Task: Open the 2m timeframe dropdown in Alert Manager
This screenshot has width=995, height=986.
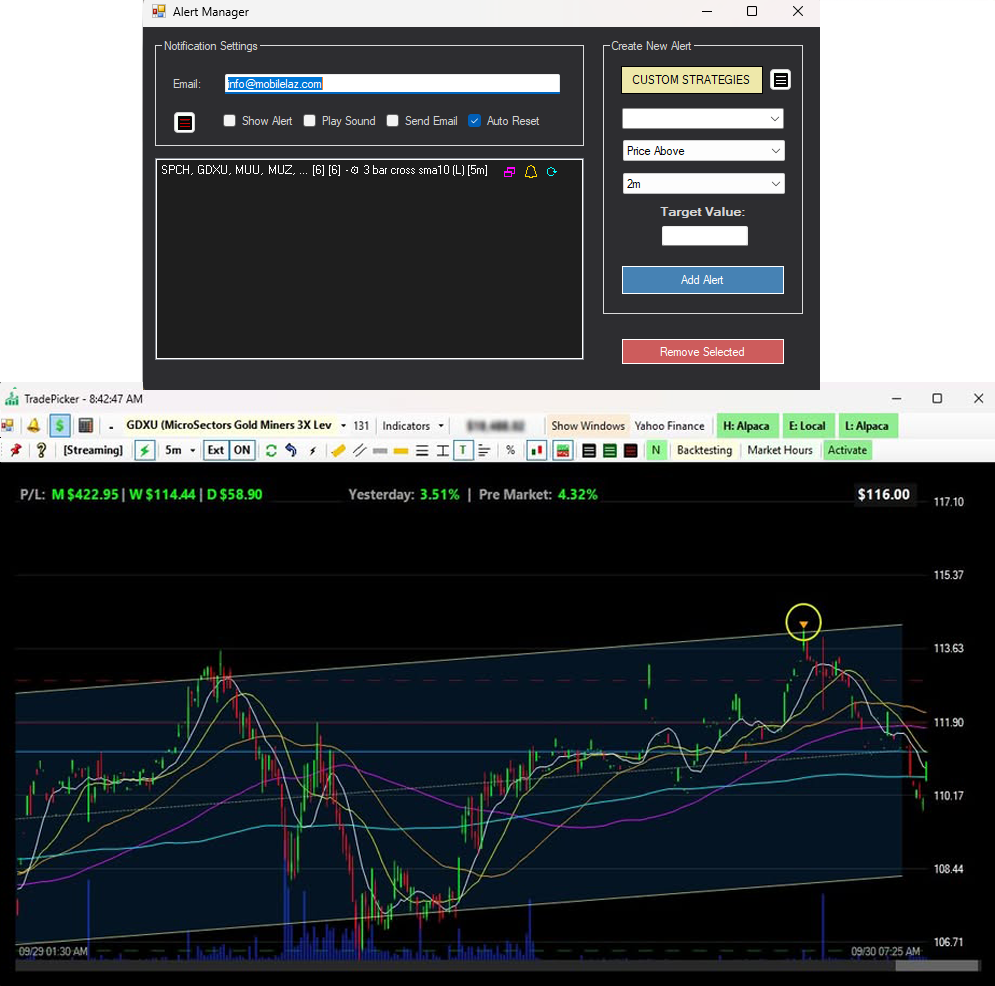Action: pos(703,184)
